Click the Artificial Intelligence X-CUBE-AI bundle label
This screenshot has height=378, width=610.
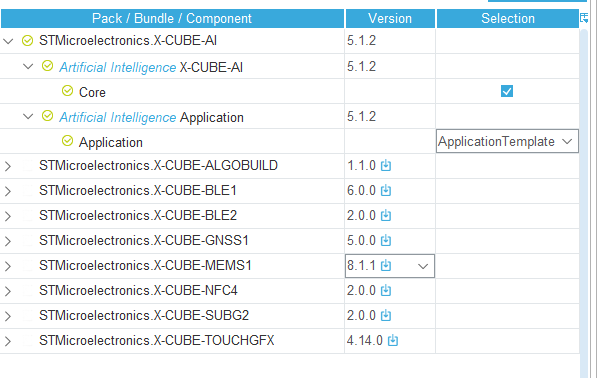pyautogui.click(x=151, y=67)
